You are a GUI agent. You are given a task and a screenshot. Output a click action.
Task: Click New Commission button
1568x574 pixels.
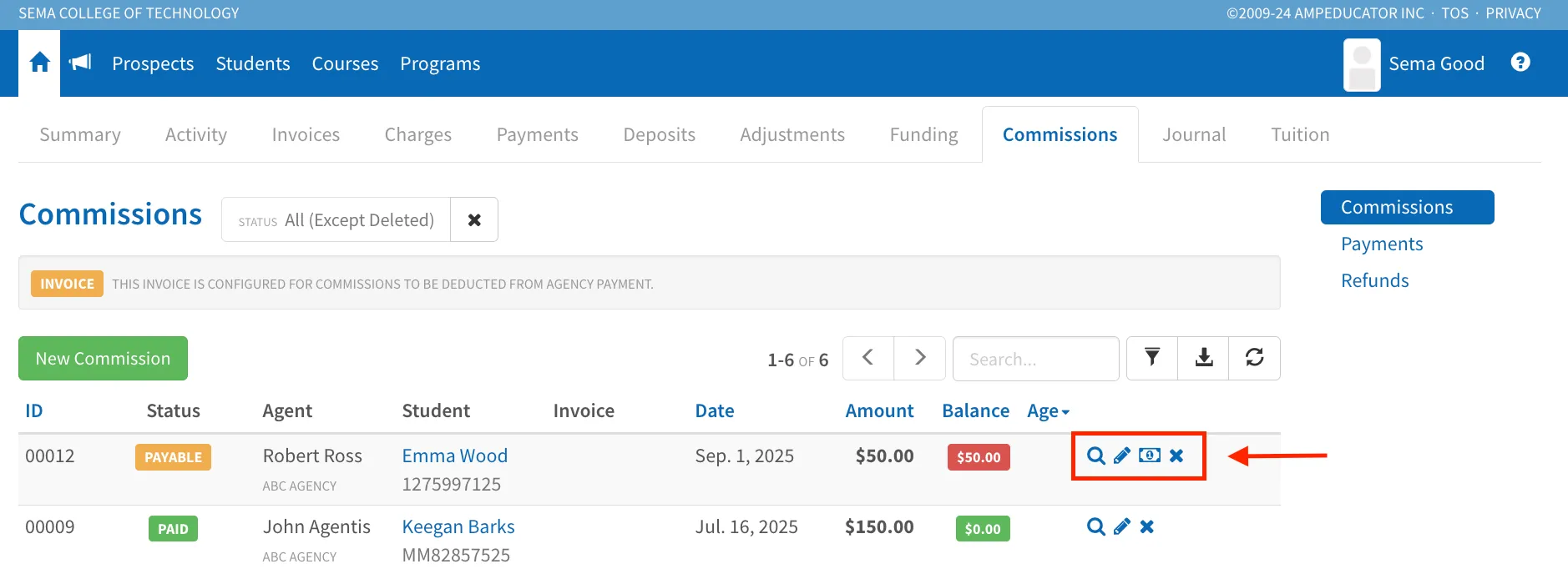point(104,358)
